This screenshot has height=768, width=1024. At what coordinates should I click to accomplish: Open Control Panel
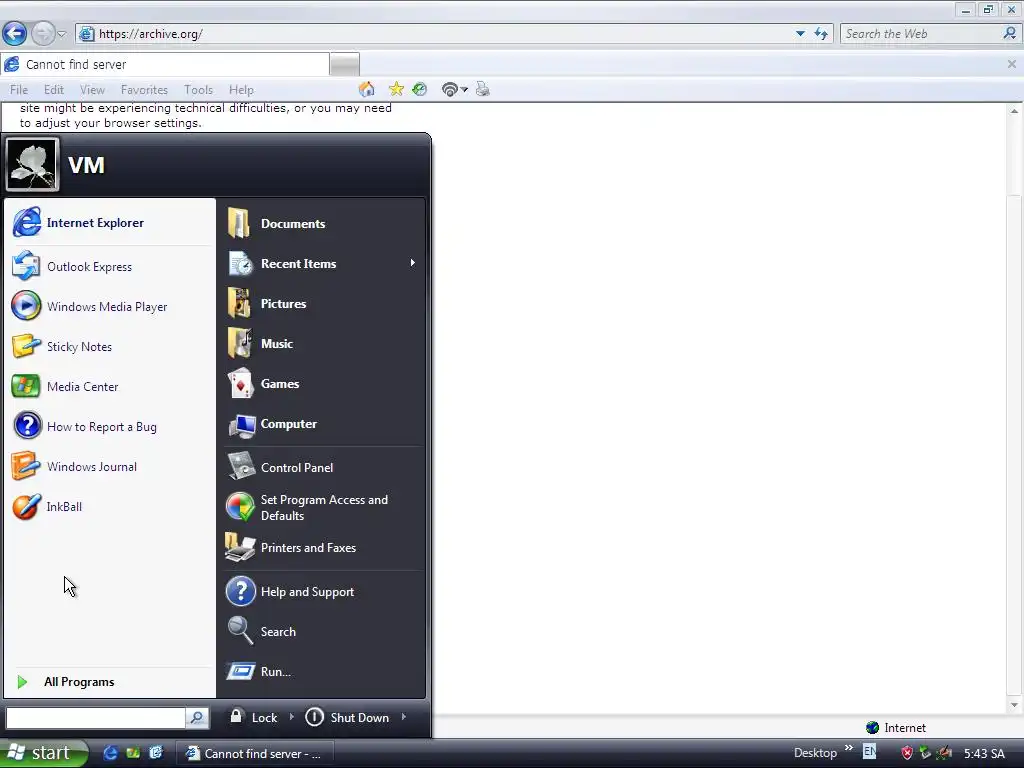pos(323,468)
